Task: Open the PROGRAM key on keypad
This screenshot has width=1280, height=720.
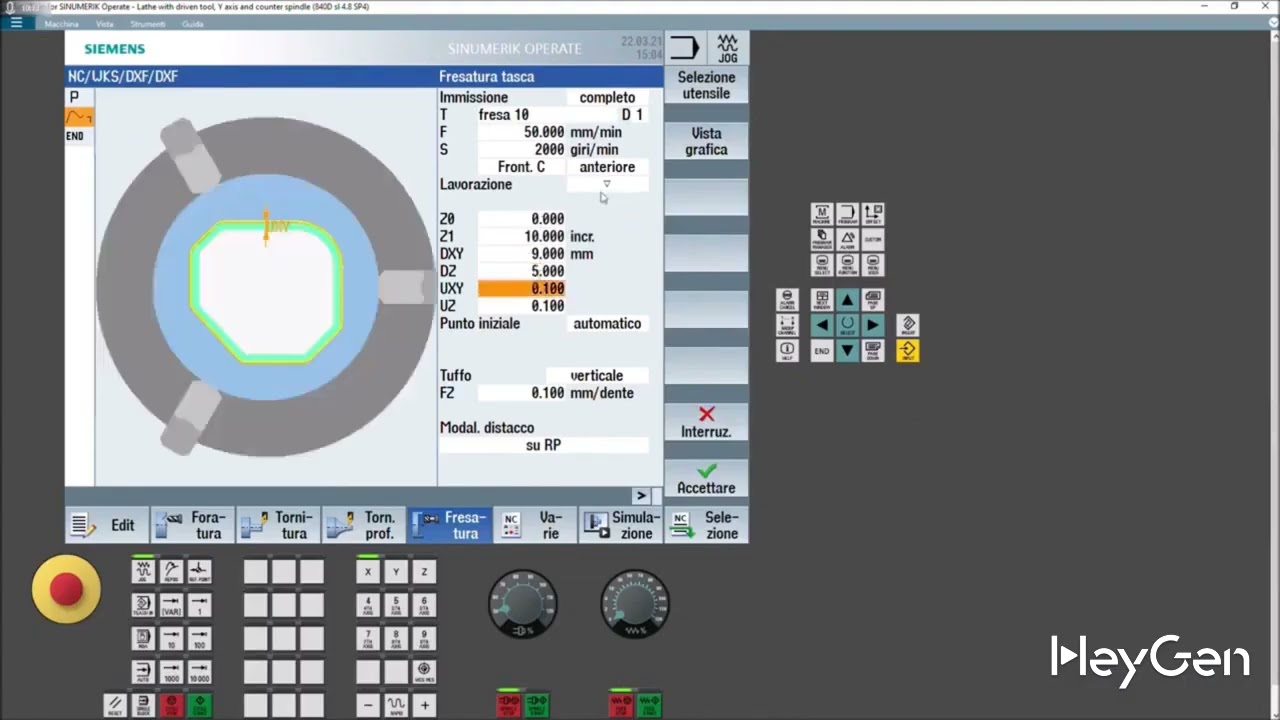Action: pos(848,214)
